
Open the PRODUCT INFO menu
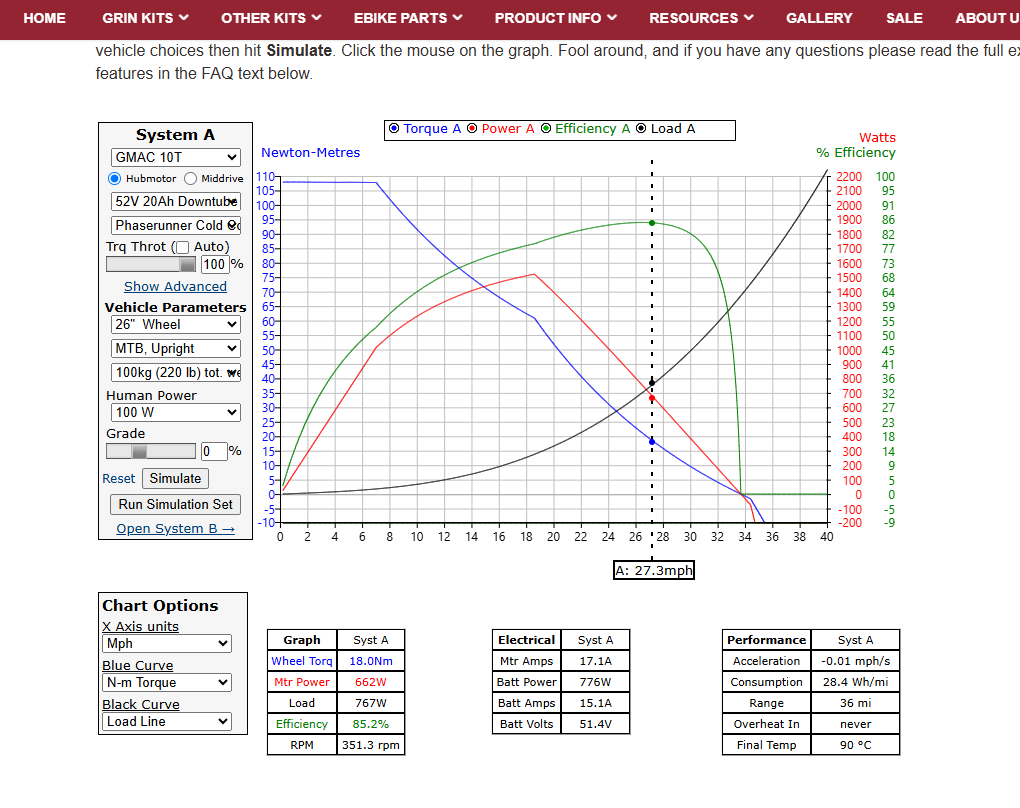[x=556, y=18]
